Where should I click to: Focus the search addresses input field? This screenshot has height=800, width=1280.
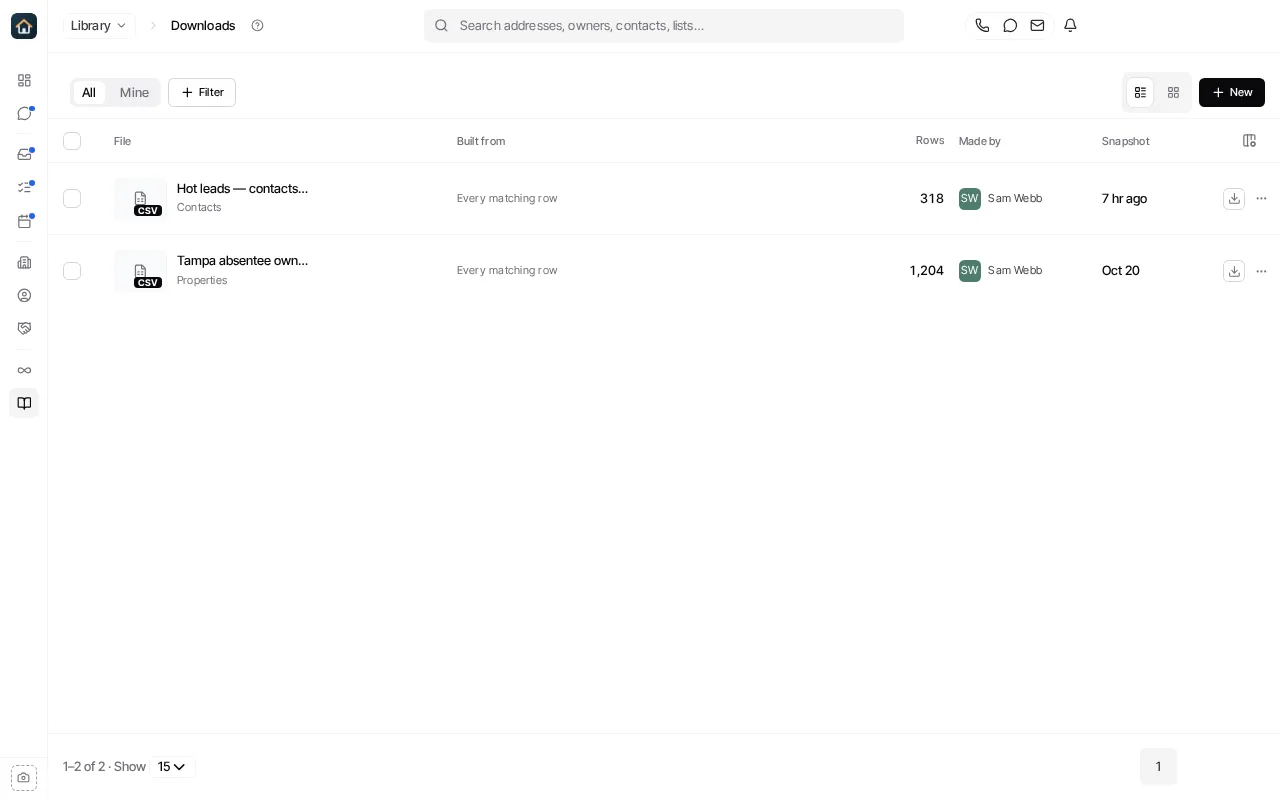click(664, 26)
